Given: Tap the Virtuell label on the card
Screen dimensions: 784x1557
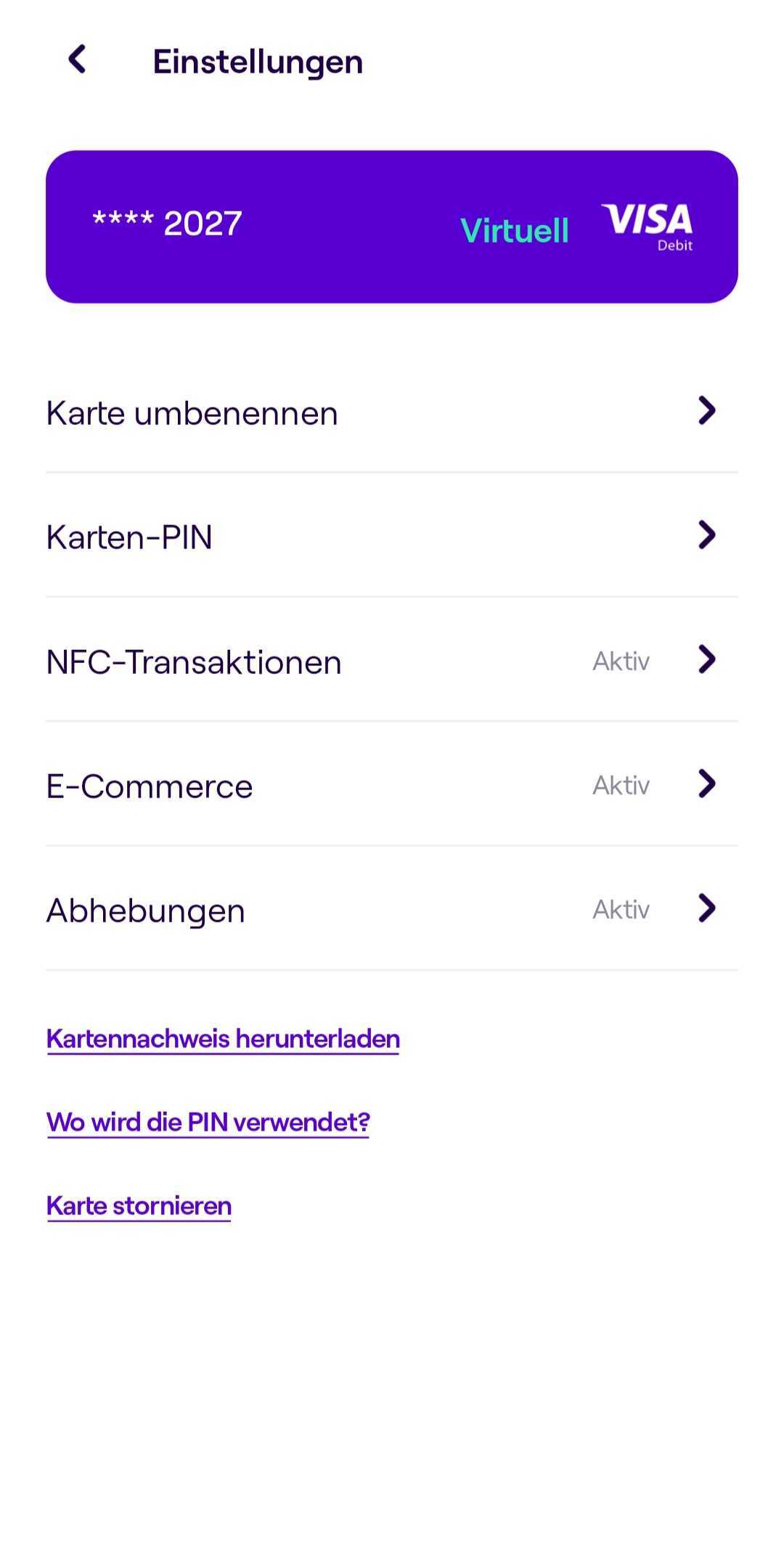Looking at the screenshot, I should click(515, 231).
